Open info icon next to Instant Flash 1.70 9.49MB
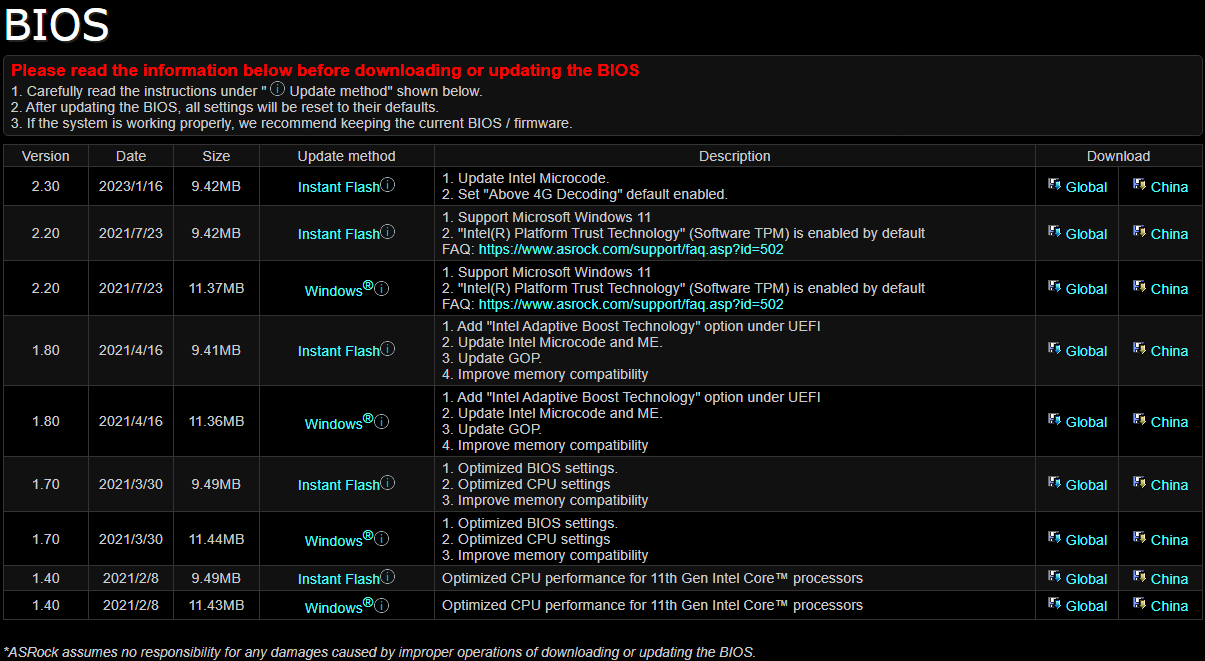The width and height of the screenshot is (1205, 661). click(x=388, y=483)
